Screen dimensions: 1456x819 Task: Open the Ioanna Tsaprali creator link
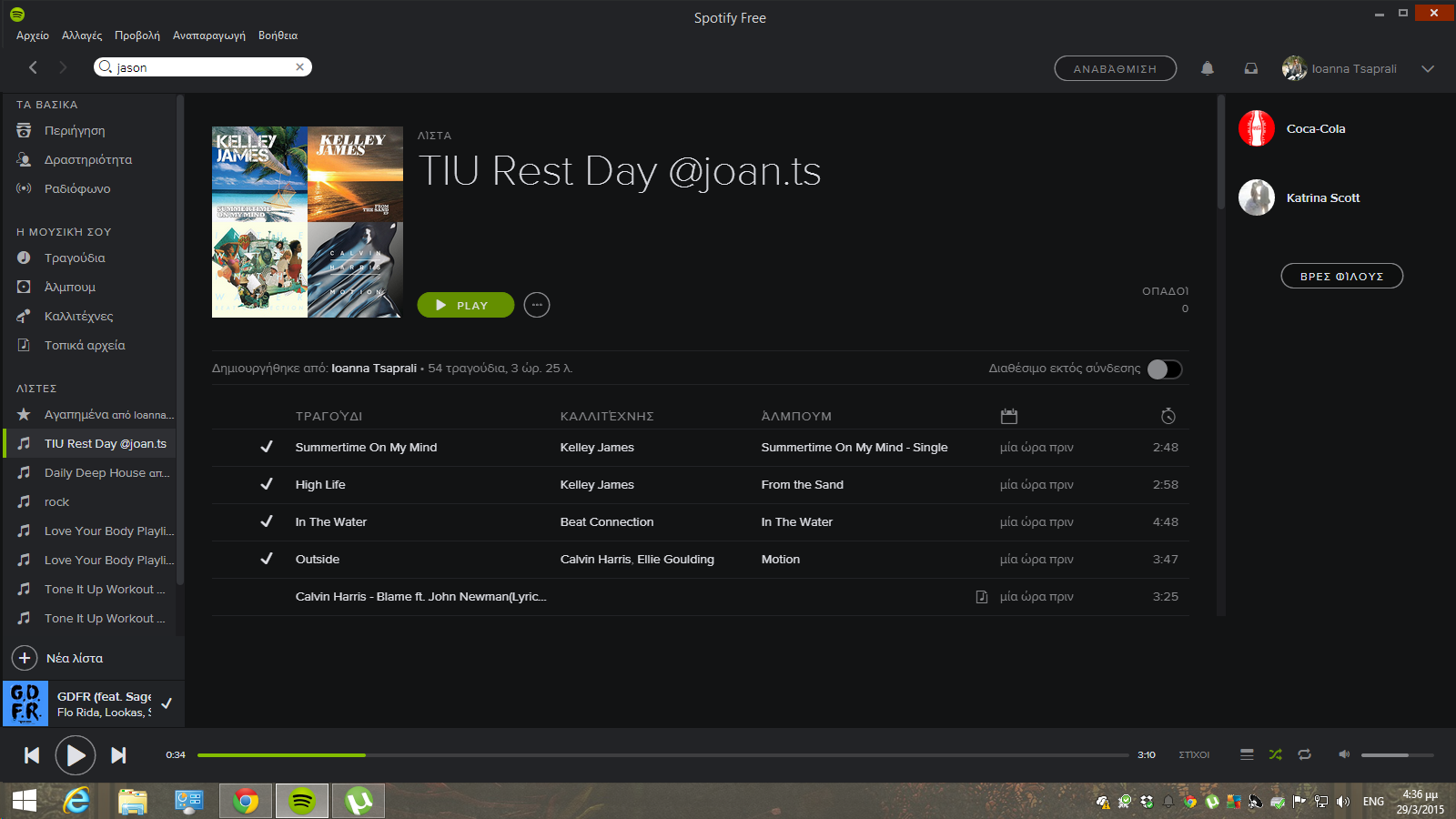[x=374, y=369]
